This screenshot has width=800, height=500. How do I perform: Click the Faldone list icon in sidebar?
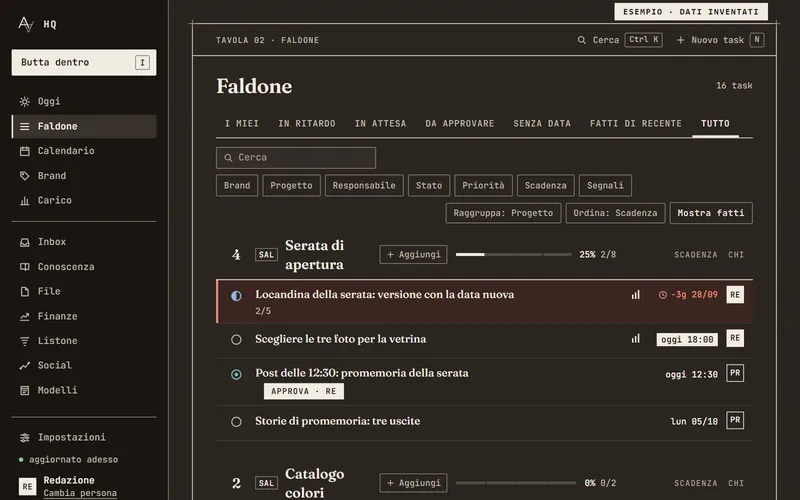coord(24,126)
